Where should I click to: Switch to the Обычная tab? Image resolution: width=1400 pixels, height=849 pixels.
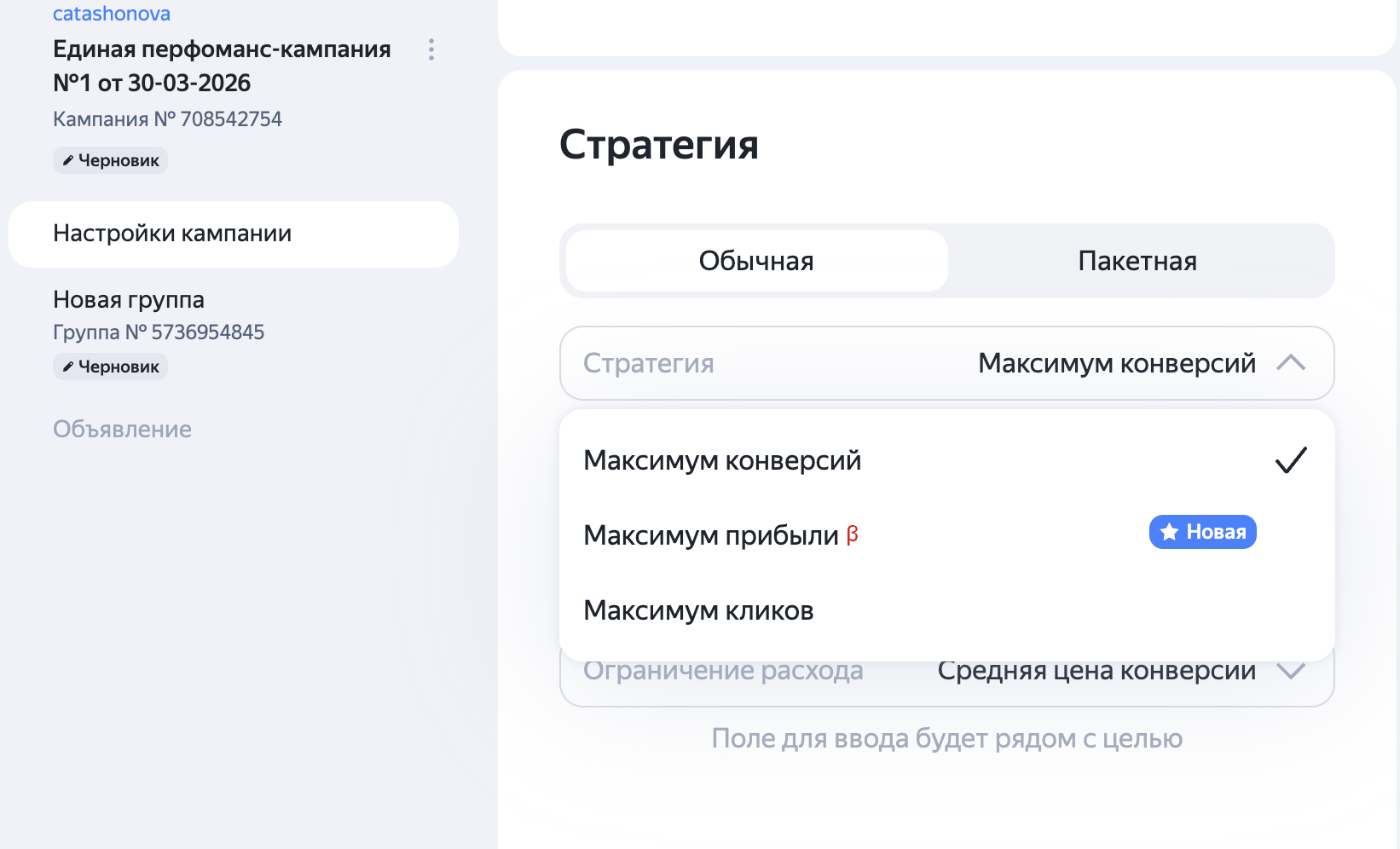[x=755, y=261]
